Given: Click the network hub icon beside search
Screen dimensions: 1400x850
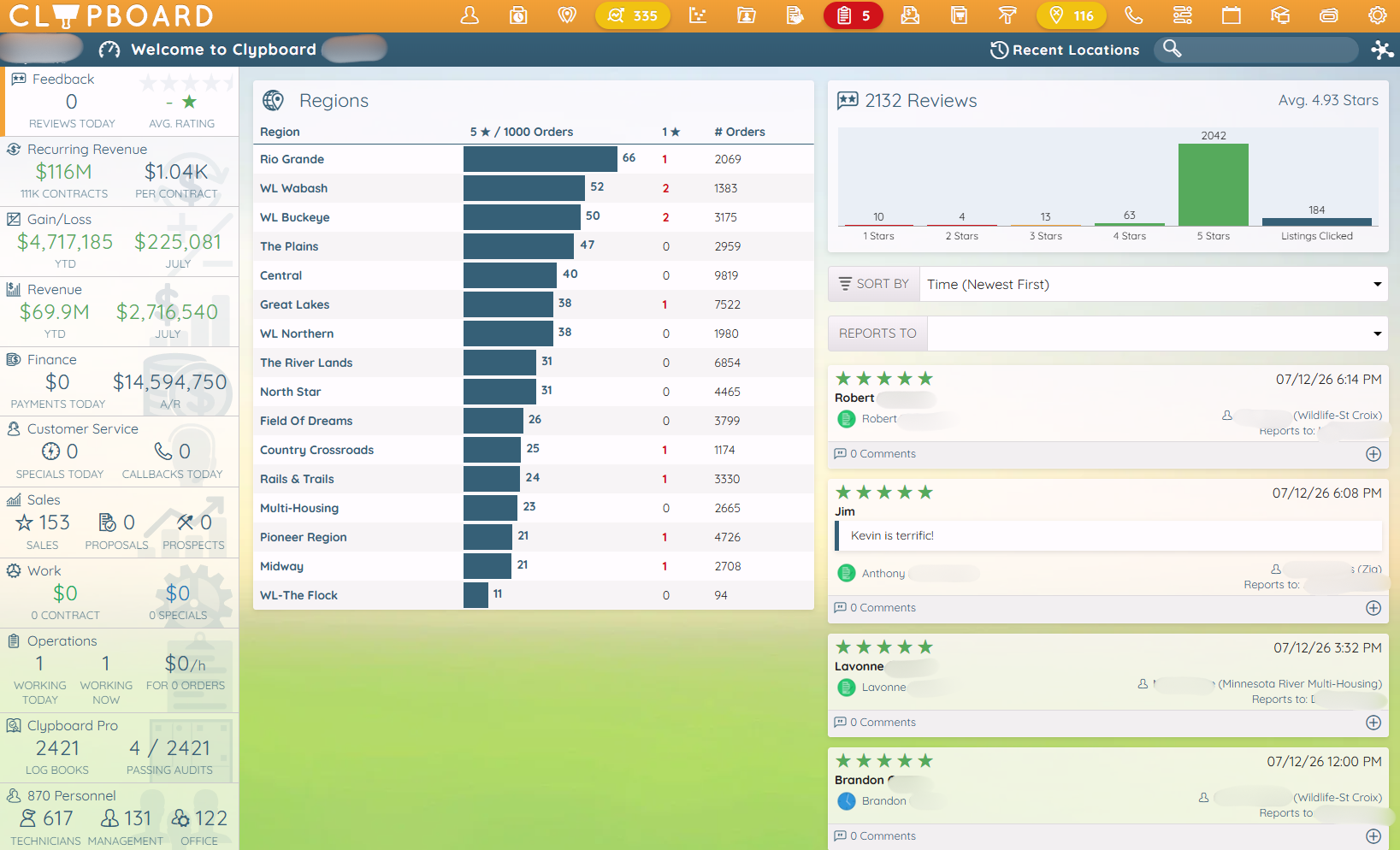Looking at the screenshot, I should [1381, 50].
